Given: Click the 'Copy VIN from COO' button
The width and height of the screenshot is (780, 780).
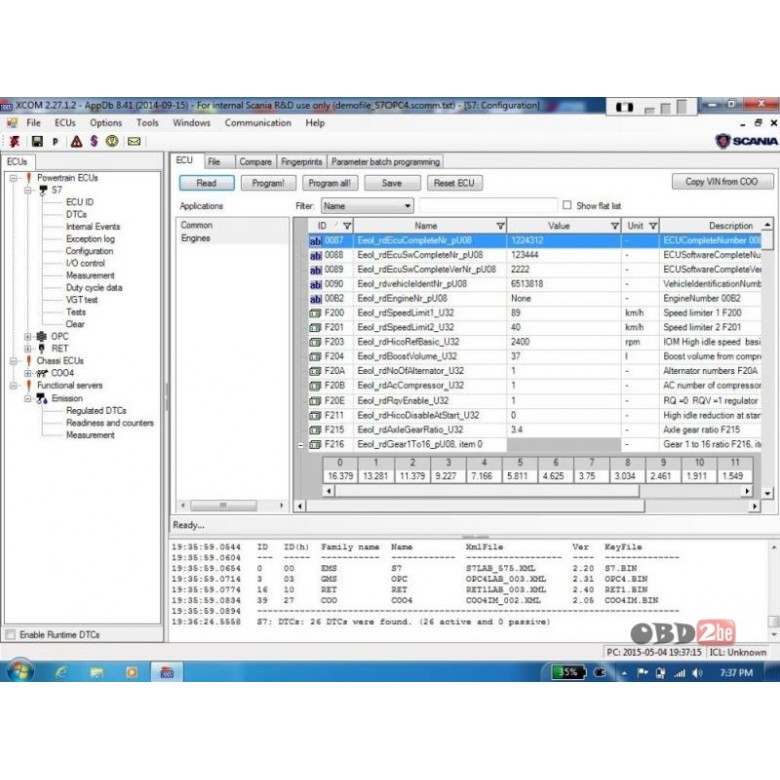Looking at the screenshot, I should (x=722, y=182).
